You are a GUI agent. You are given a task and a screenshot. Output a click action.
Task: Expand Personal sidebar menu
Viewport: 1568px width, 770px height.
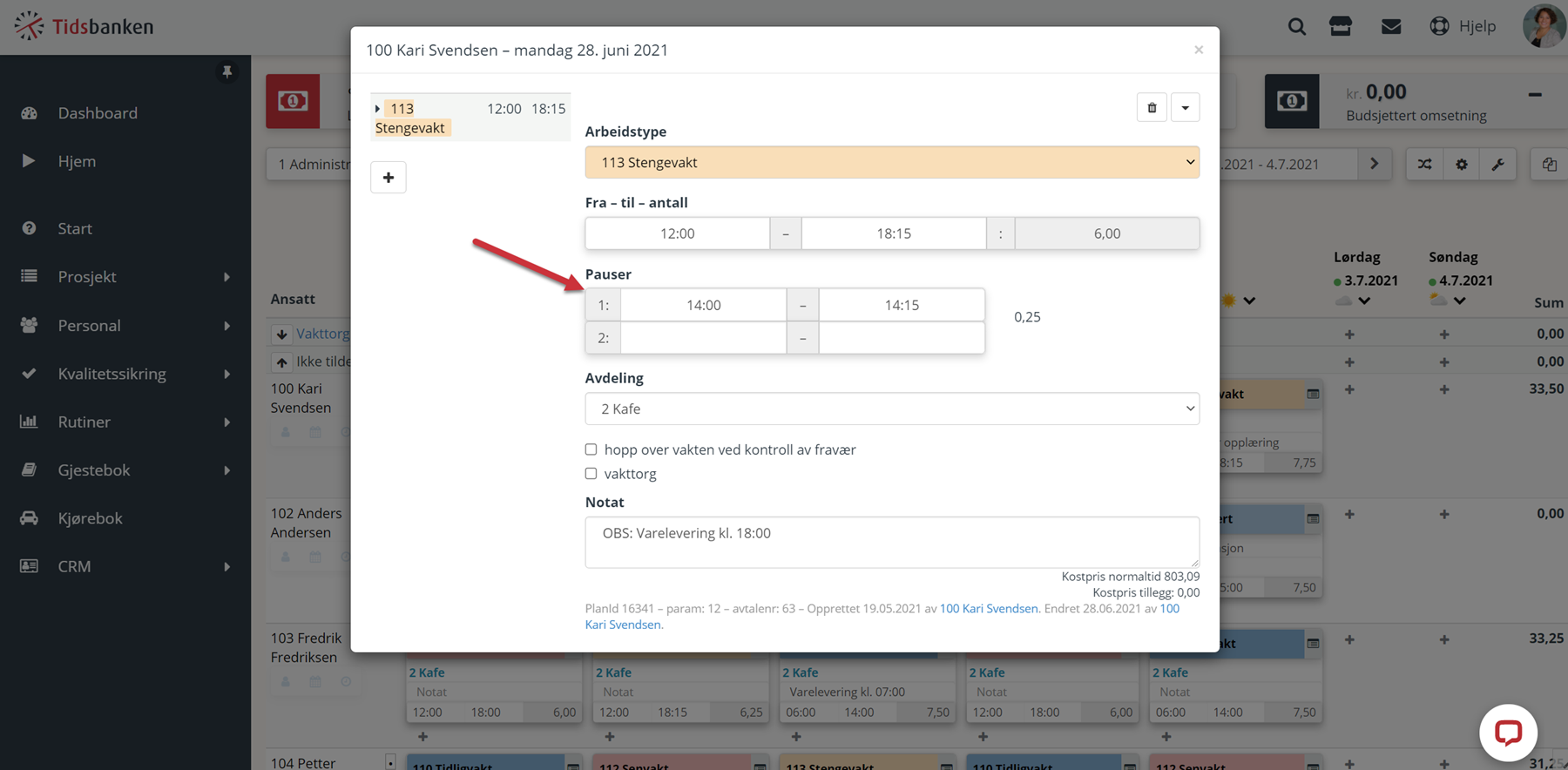pos(125,326)
